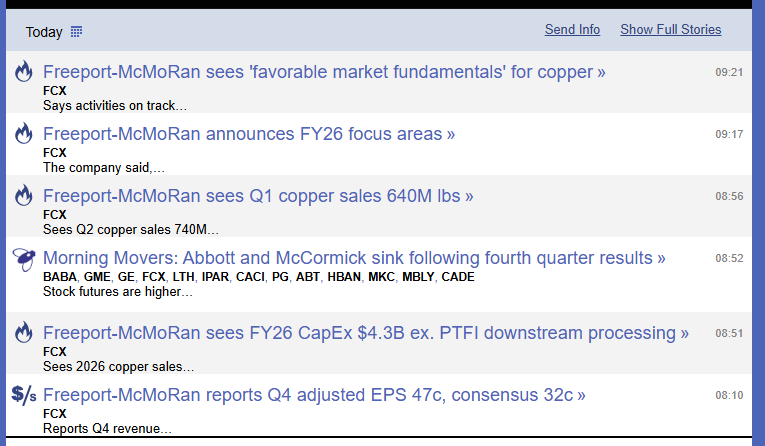Click the CADE ticker symbol
765x446 pixels.
[458, 277]
